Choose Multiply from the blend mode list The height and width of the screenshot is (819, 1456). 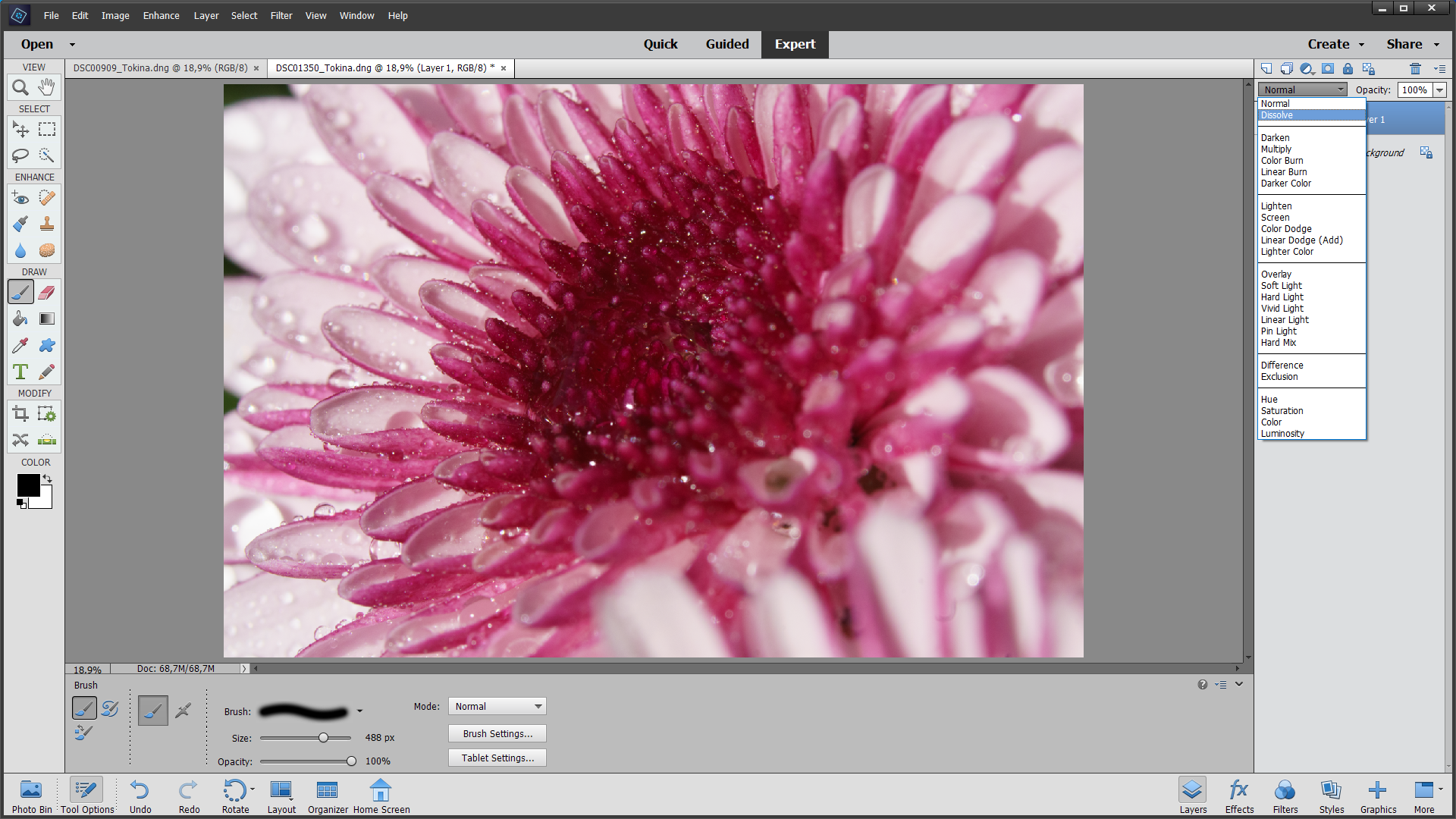pyautogui.click(x=1277, y=149)
